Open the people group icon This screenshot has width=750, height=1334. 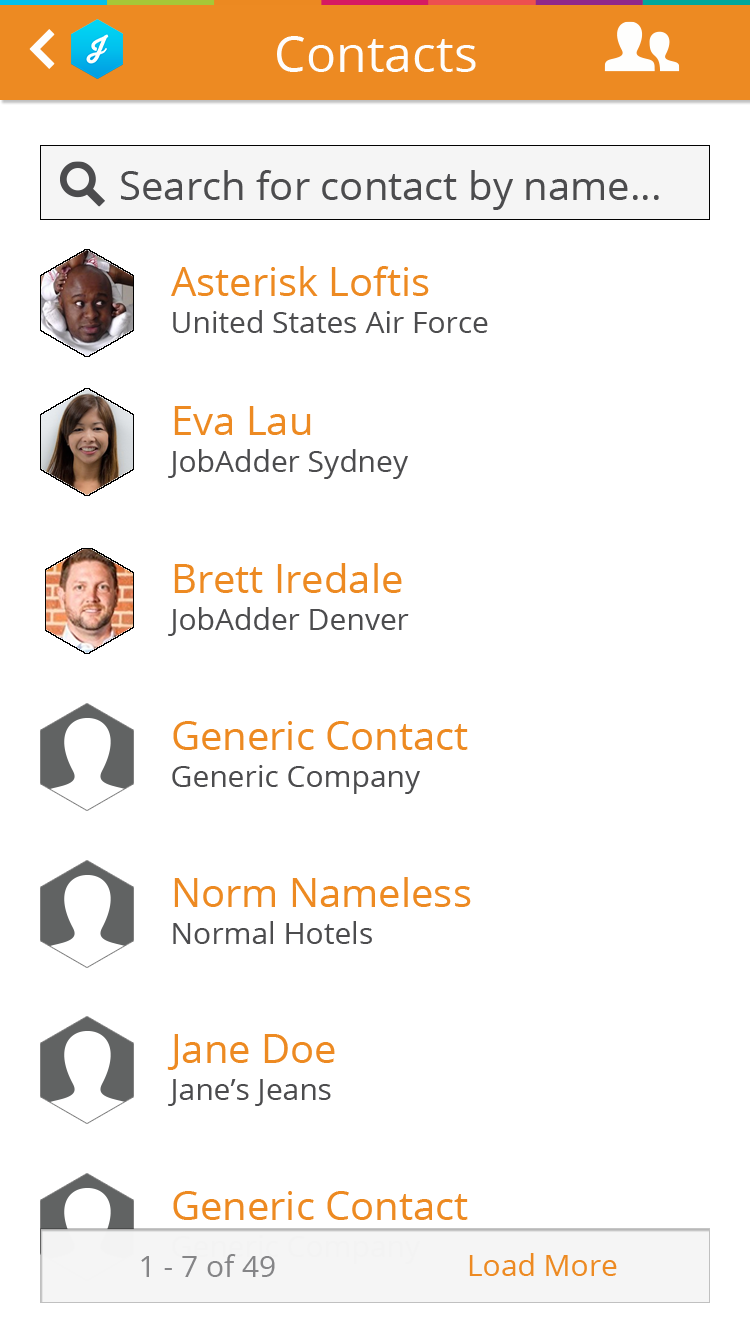[x=641, y=49]
